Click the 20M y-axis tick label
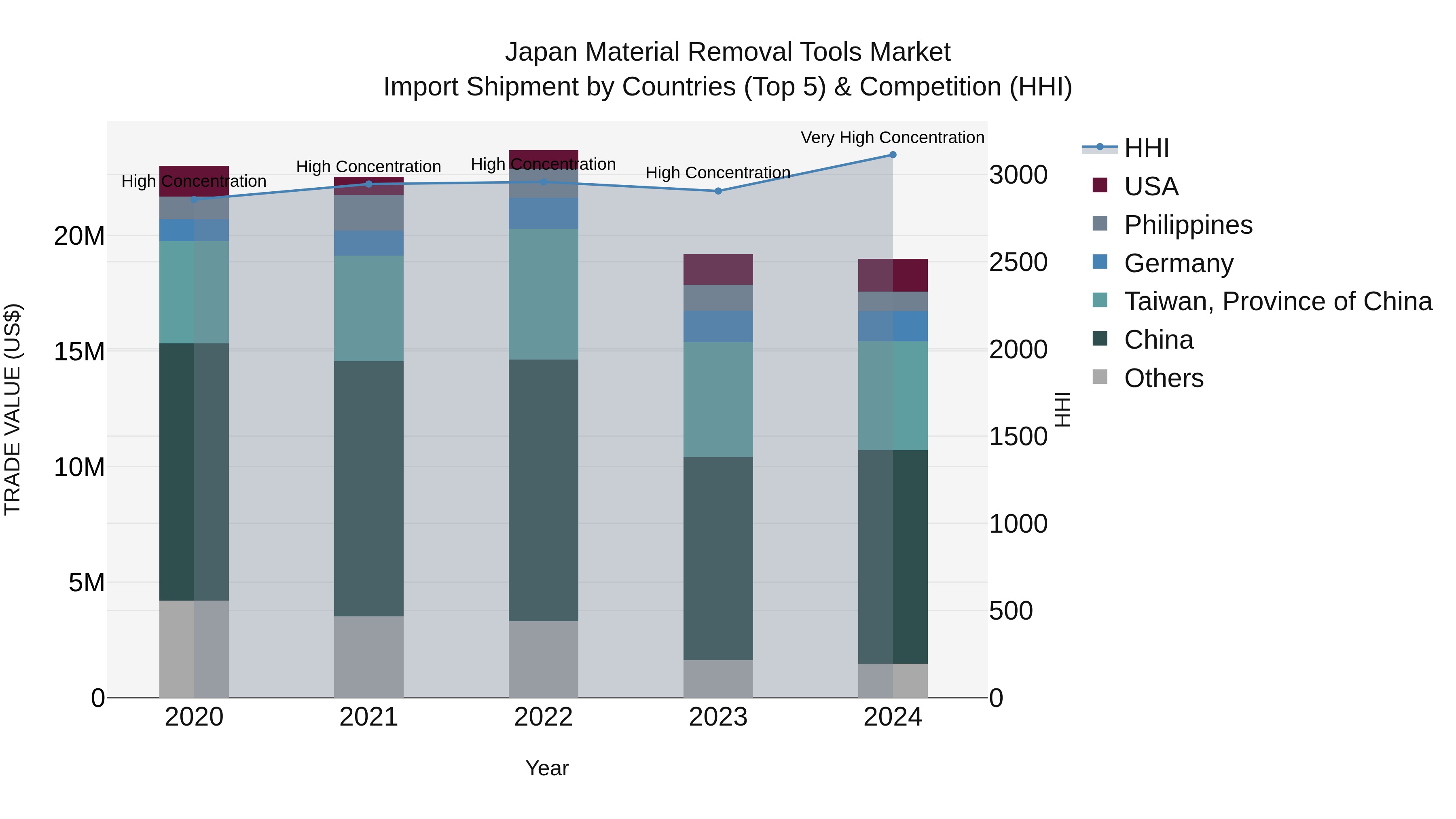 click(79, 236)
